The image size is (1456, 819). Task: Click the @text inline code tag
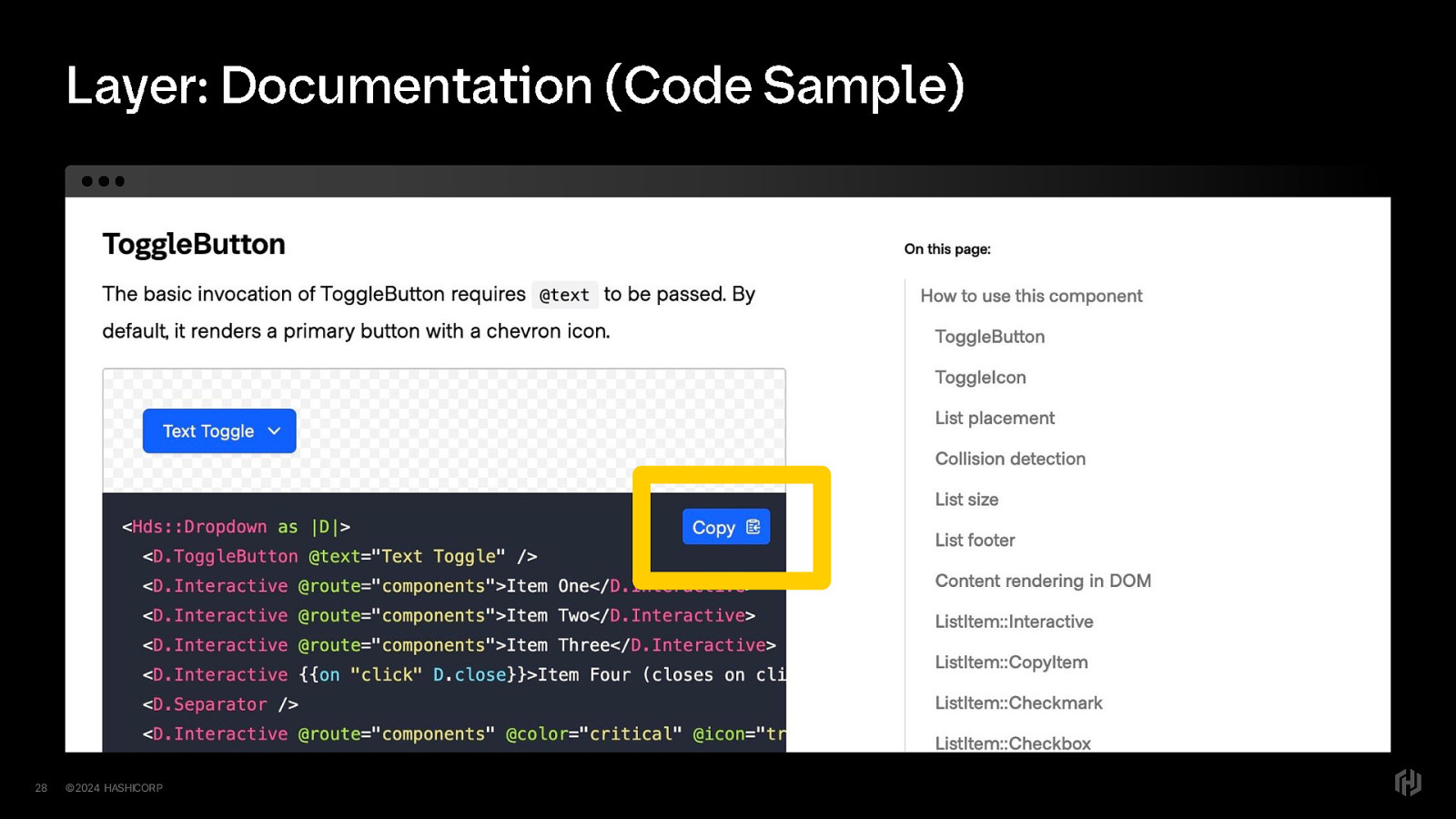click(564, 295)
